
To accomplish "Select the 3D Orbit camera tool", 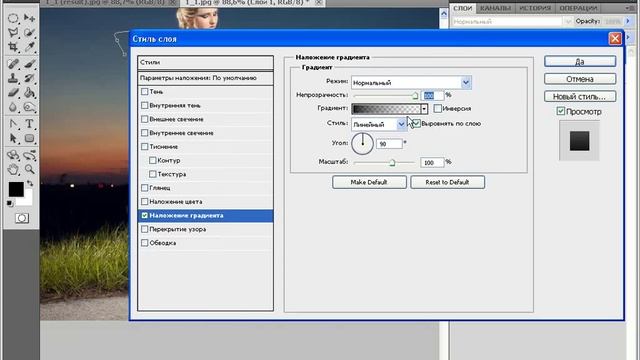I will (29, 155).
